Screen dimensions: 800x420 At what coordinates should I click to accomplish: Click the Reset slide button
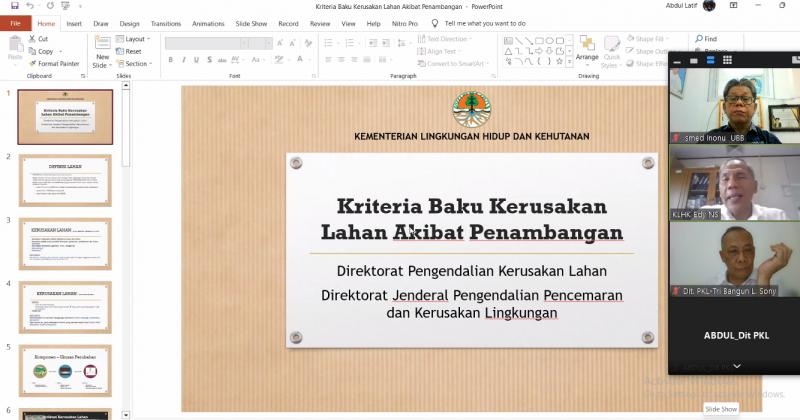tap(132, 51)
